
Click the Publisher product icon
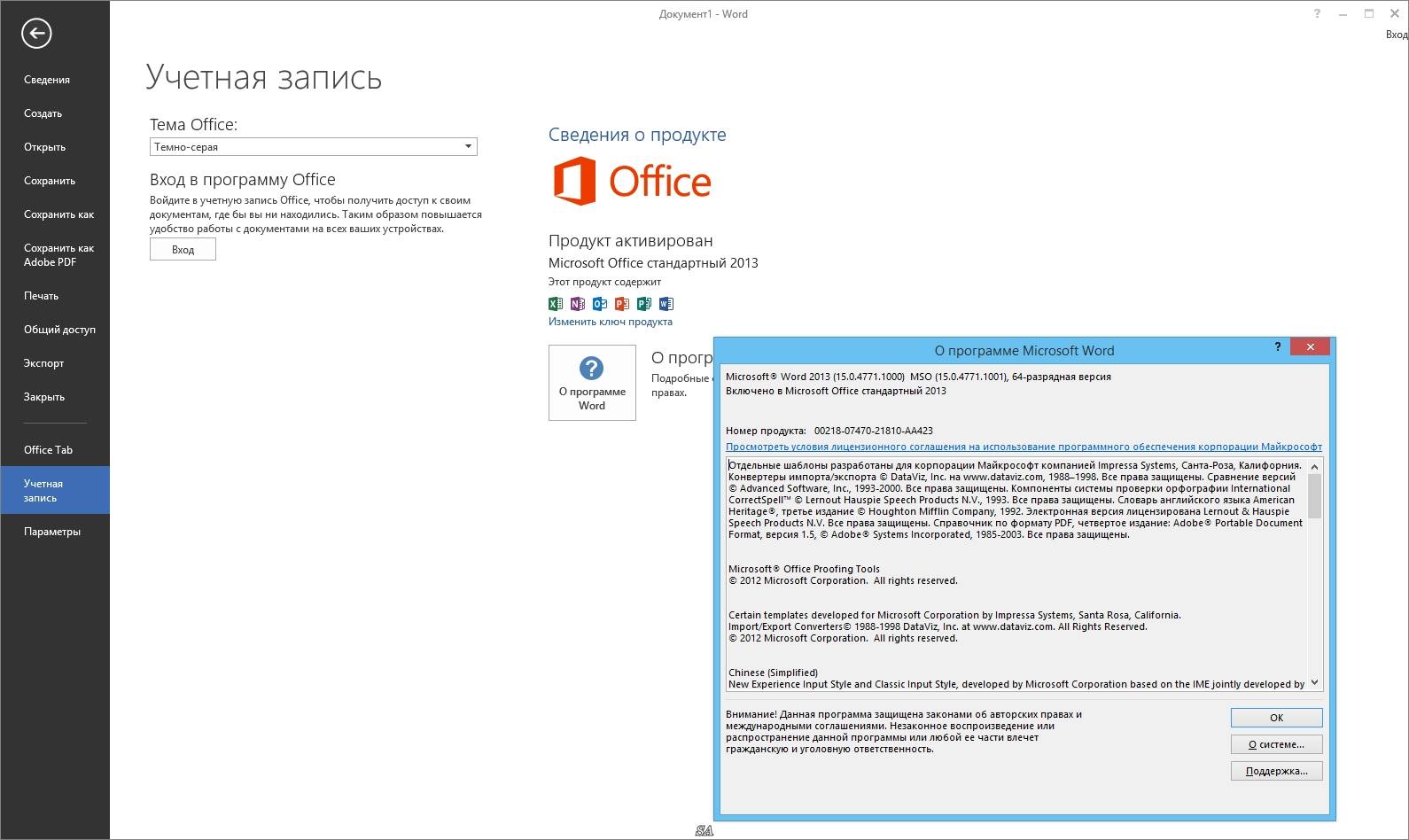(x=644, y=304)
